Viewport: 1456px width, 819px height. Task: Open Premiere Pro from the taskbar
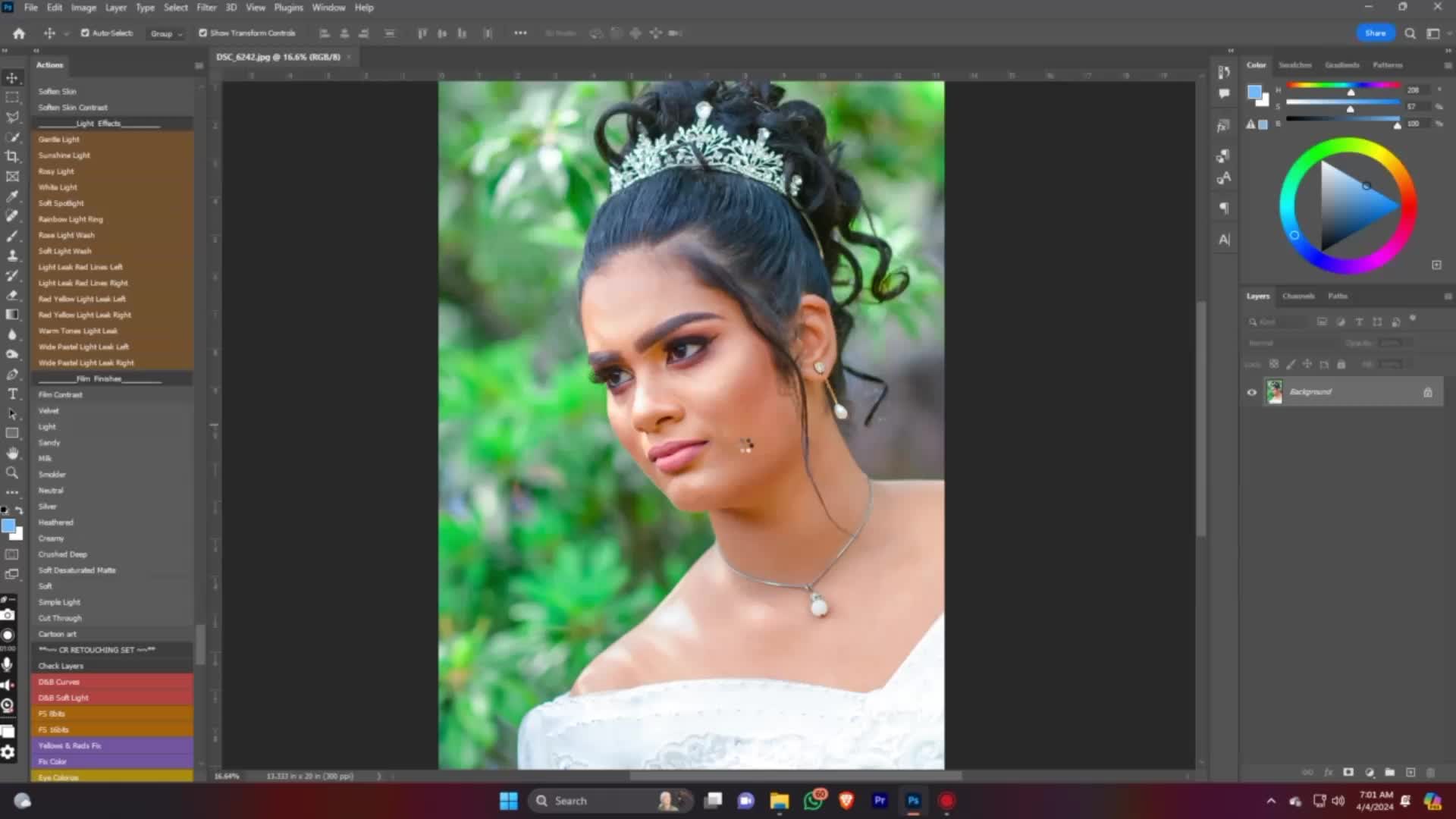880,801
